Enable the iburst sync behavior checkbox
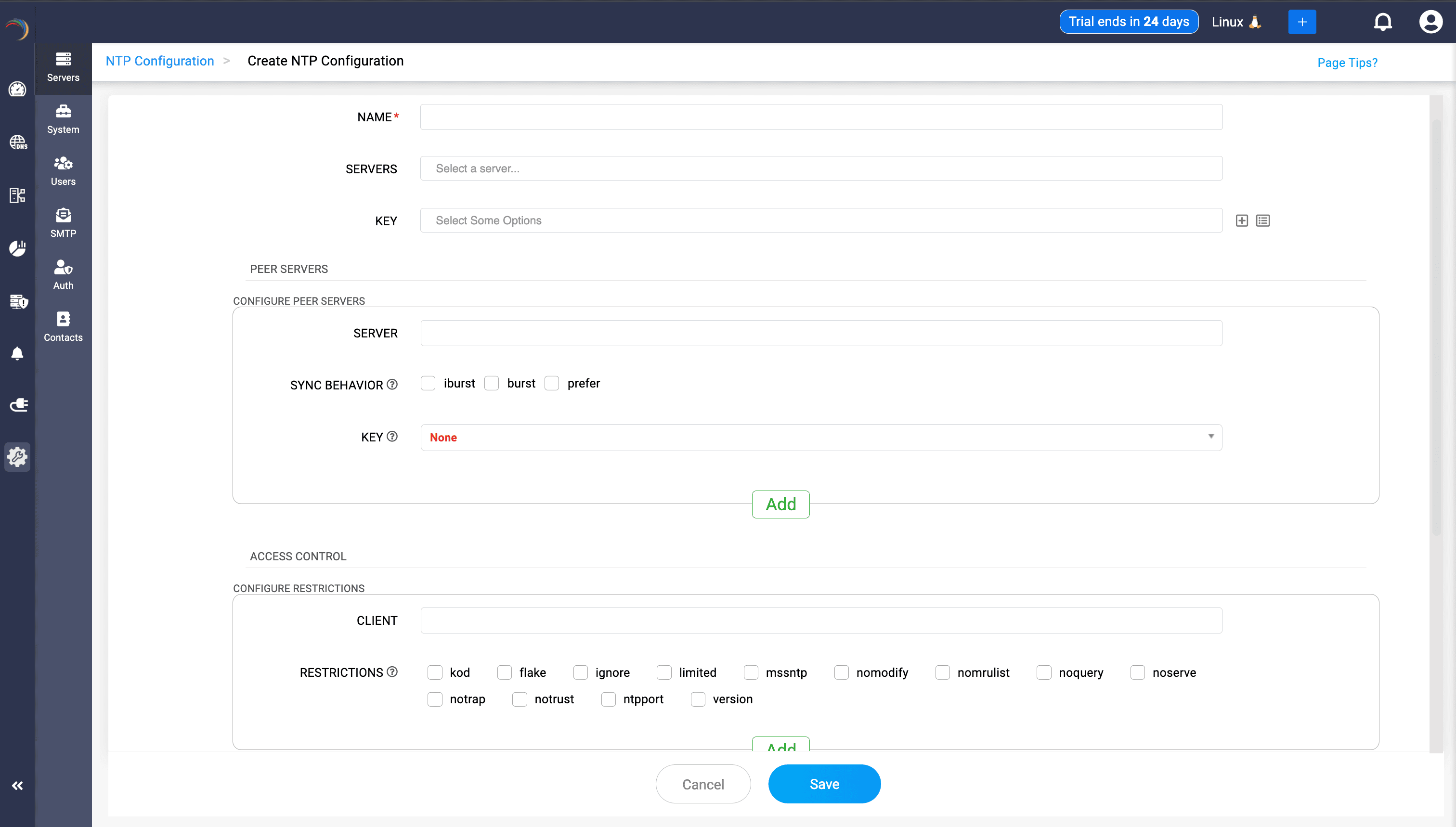This screenshot has height=827, width=1456. click(428, 383)
